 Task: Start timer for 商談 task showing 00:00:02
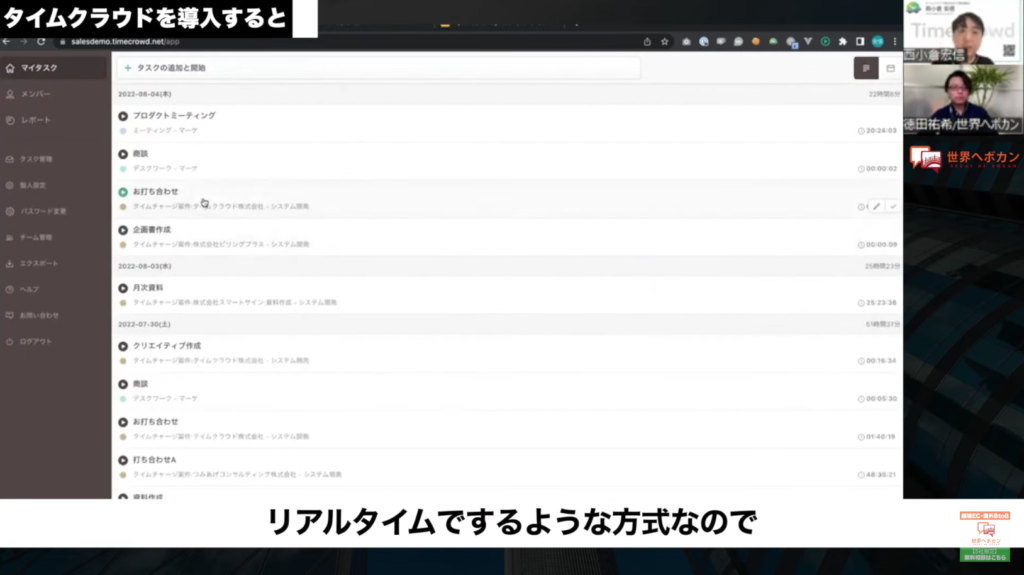123,154
